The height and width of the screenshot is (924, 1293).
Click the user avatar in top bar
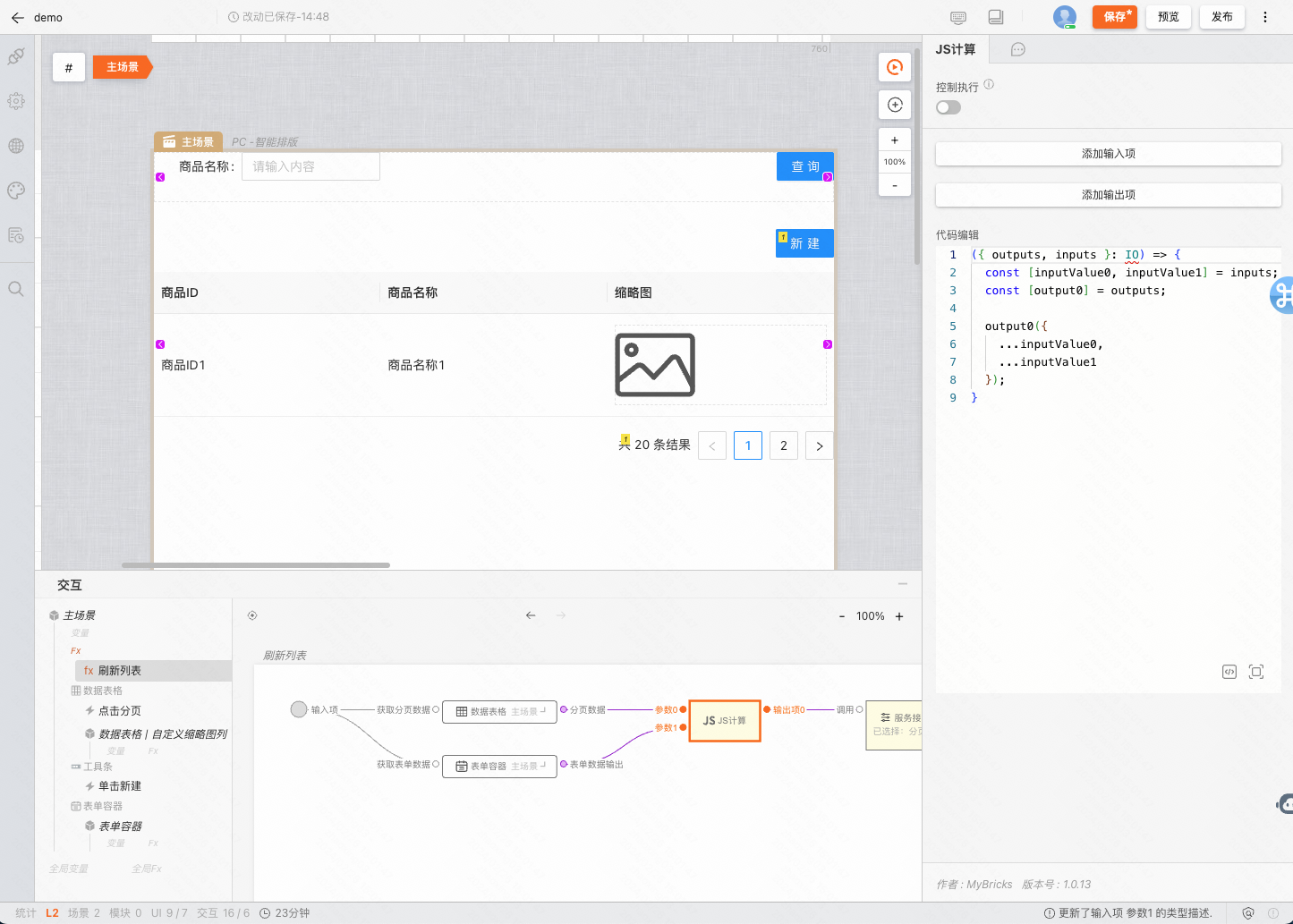(x=1065, y=17)
